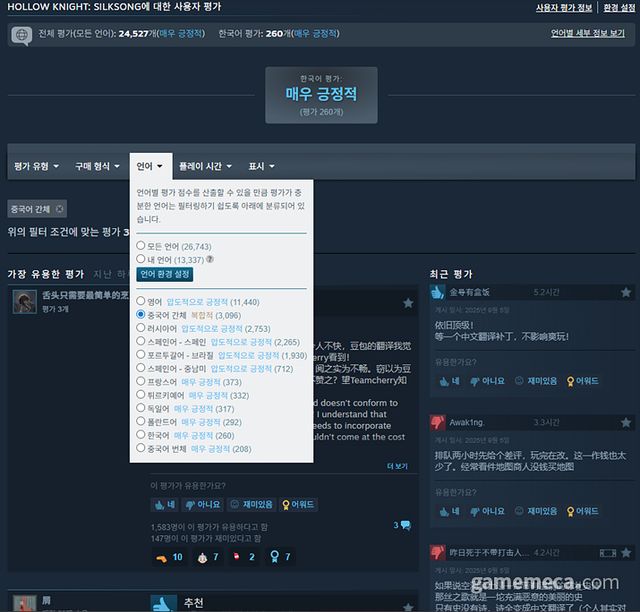The height and width of the screenshot is (612, 640).
Task: Open the 평가 유형 filter dropdown
Action: click(36, 166)
